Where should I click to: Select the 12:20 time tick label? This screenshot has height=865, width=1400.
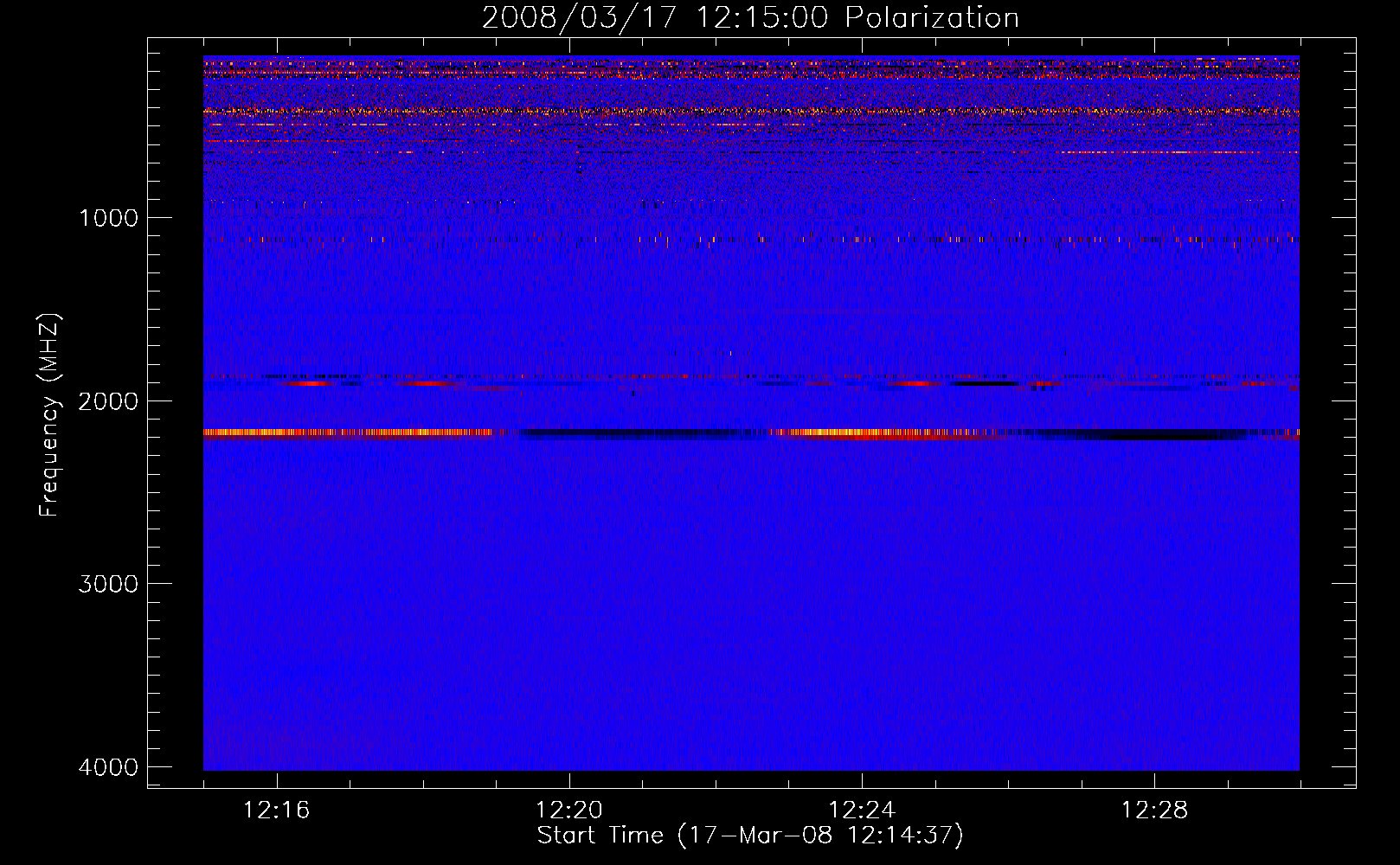tap(568, 811)
